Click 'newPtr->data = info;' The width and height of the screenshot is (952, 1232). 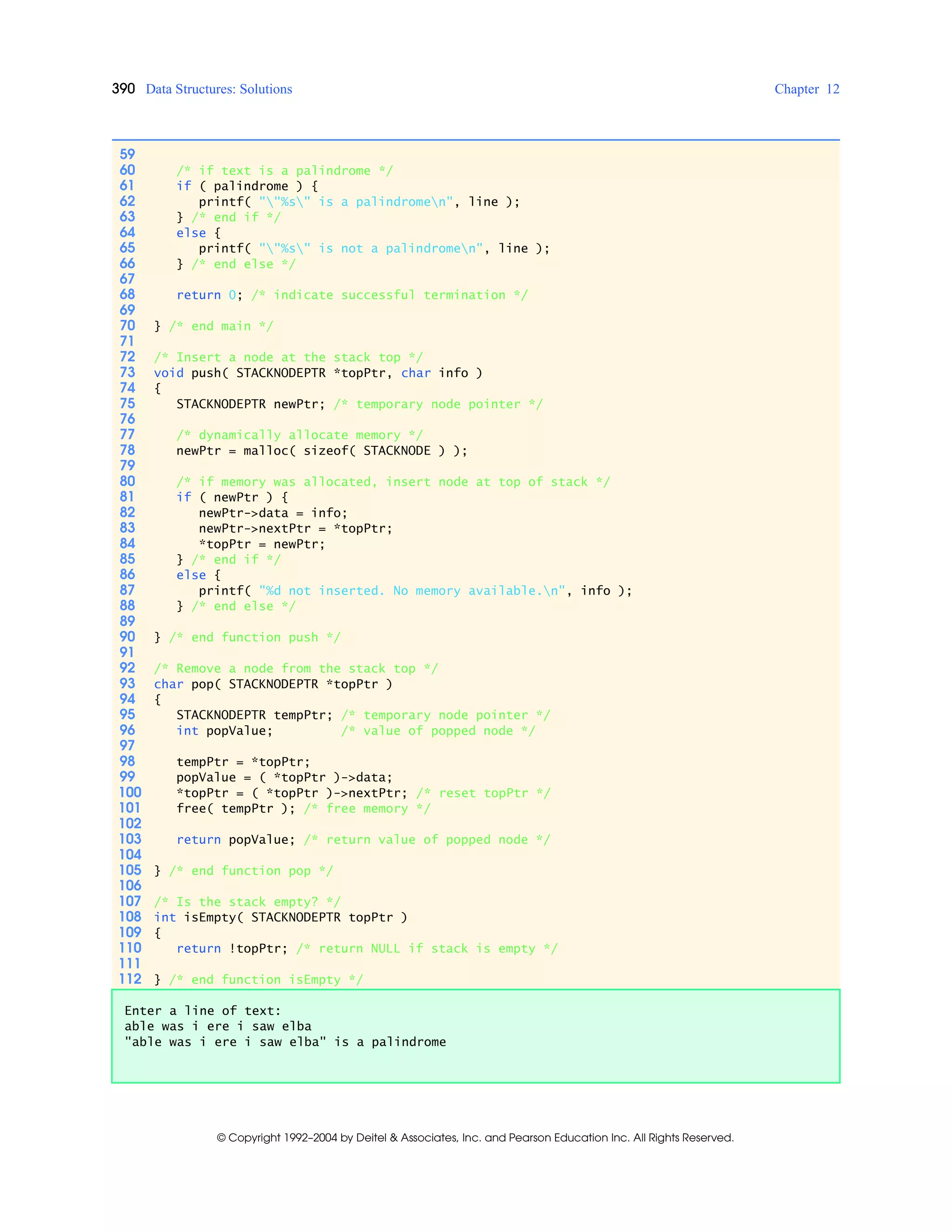[273, 513]
